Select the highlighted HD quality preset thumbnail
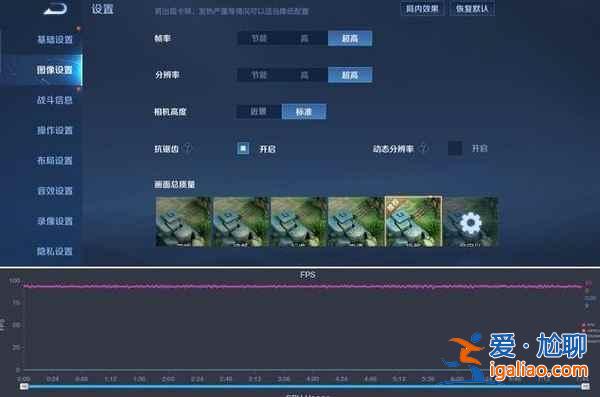This screenshot has height=397, width=600. (x=413, y=222)
